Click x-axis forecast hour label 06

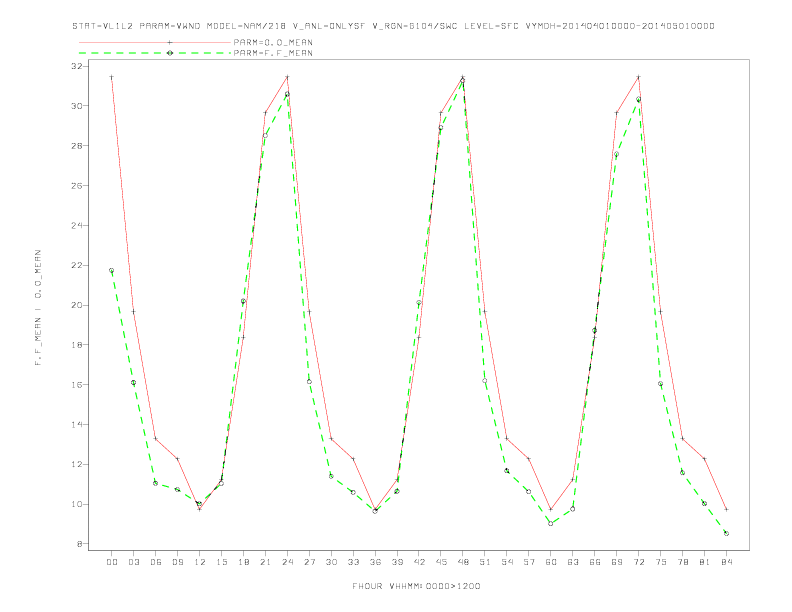[x=156, y=562]
